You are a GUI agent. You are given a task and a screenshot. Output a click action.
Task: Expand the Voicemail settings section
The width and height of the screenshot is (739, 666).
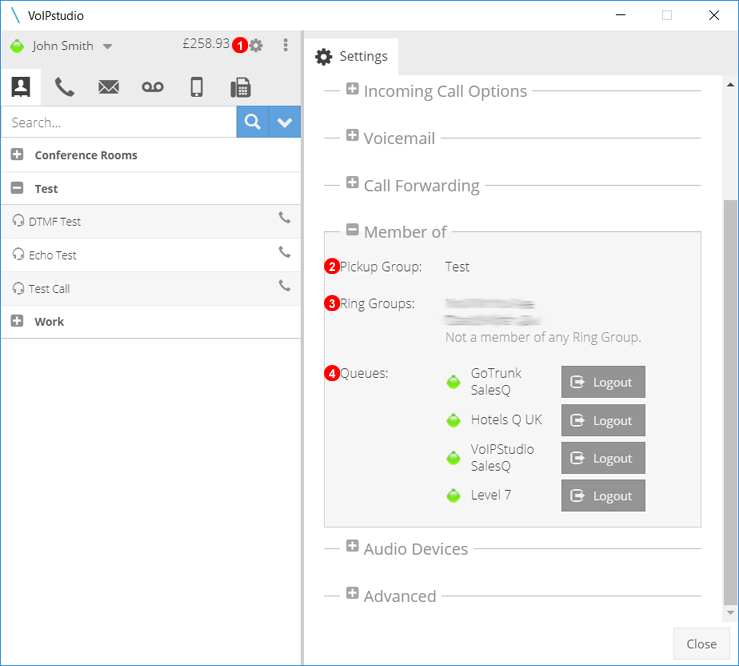[352, 135]
